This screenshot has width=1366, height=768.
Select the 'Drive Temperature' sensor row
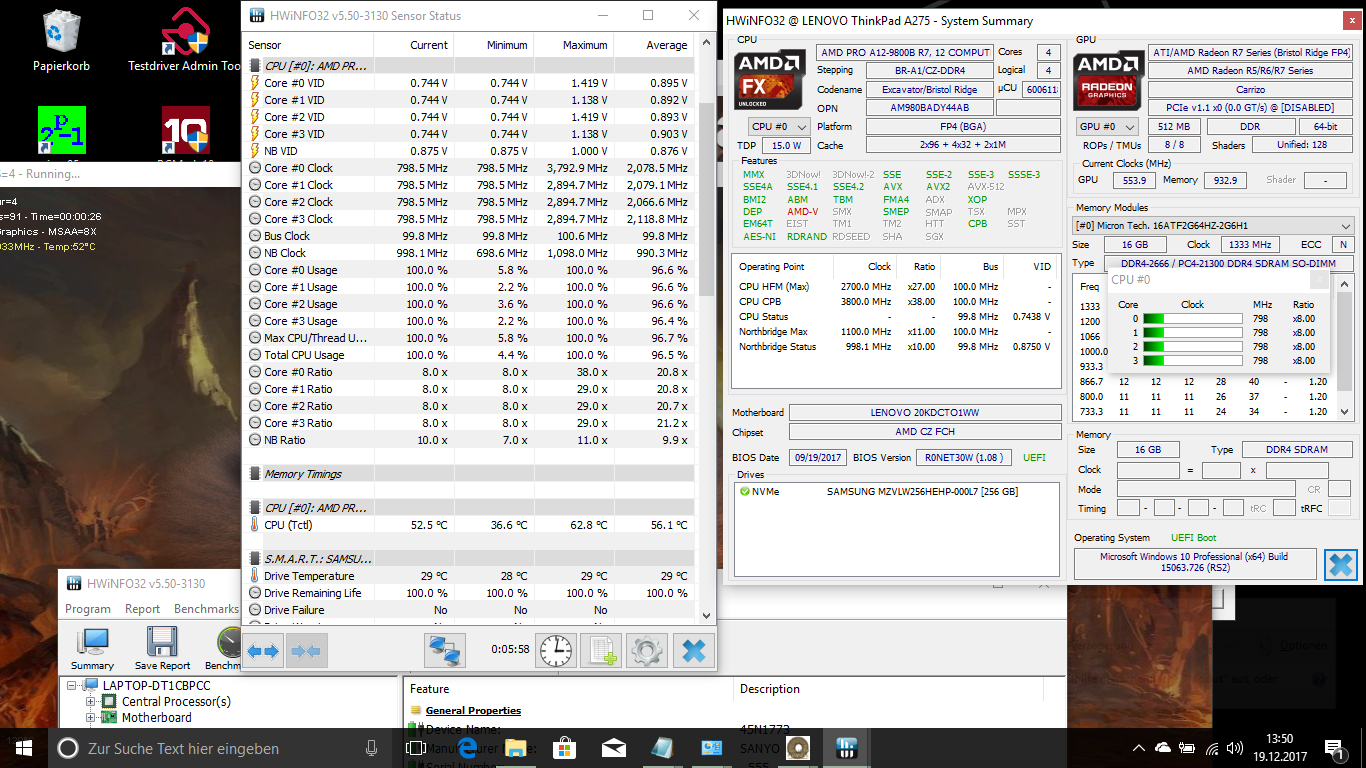pos(470,576)
